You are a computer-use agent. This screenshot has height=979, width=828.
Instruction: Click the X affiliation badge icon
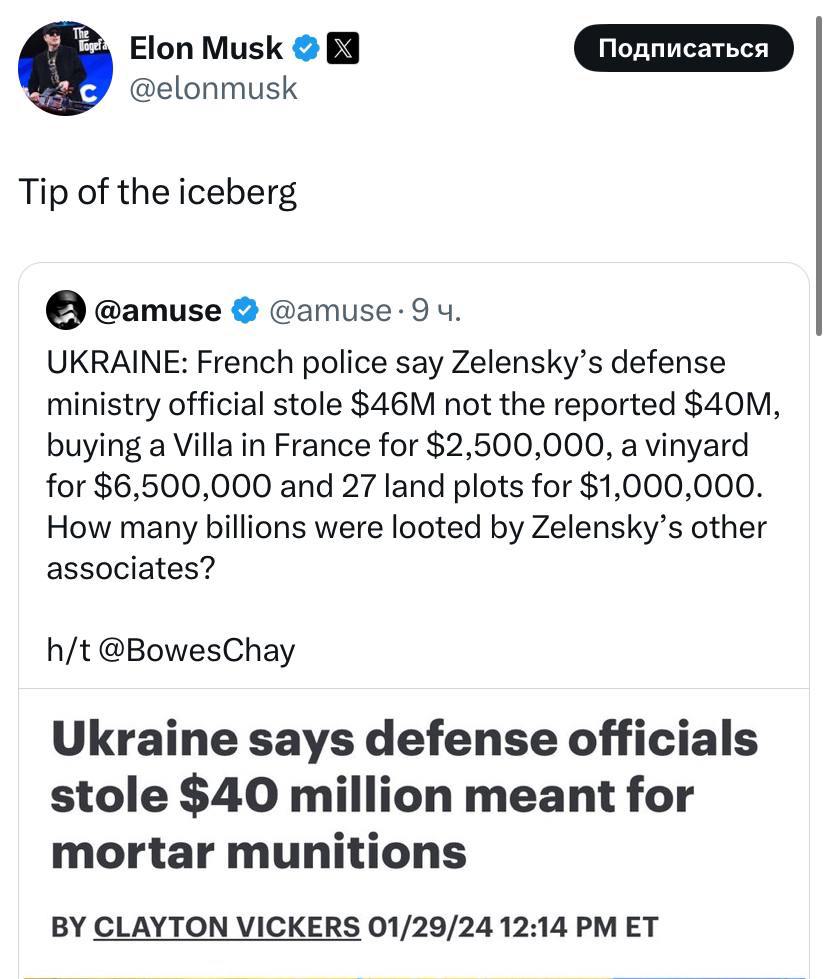tap(343, 47)
